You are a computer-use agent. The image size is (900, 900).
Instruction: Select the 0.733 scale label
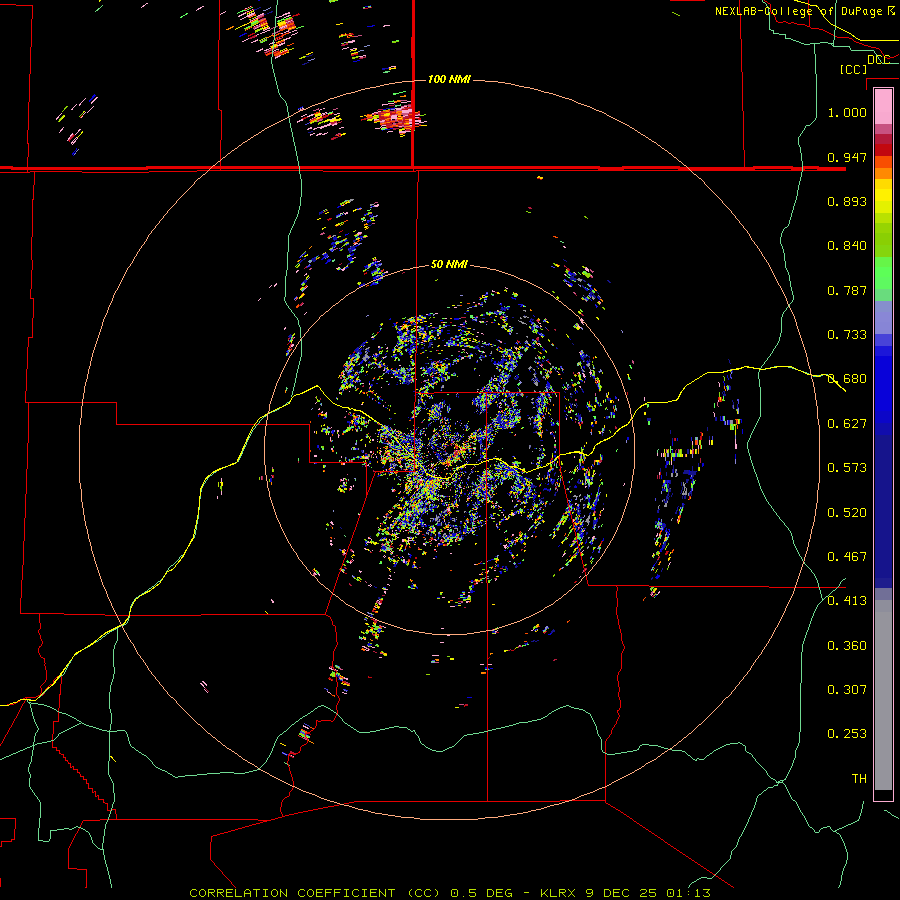(847, 335)
